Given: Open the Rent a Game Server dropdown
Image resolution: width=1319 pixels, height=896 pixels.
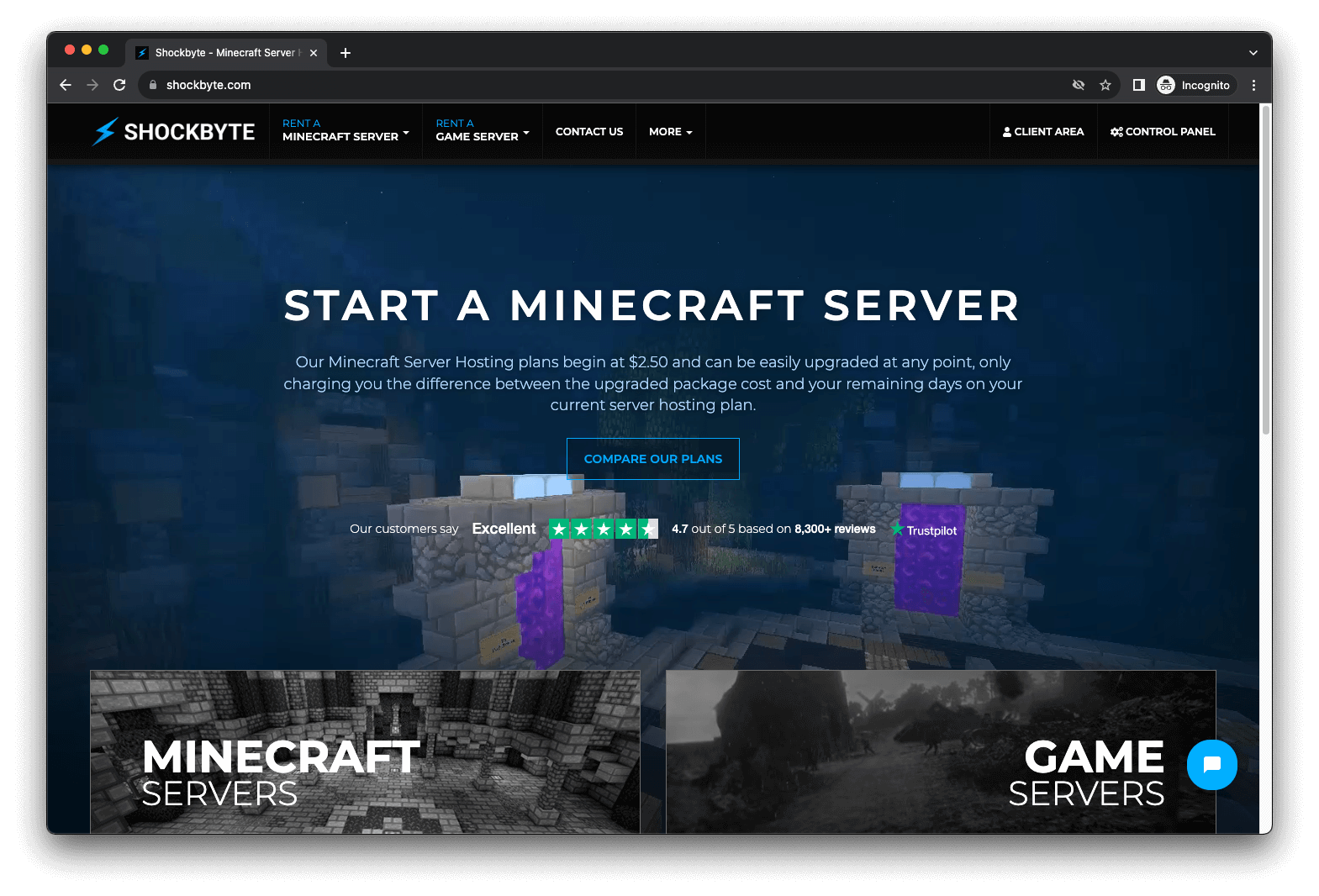Looking at the screenshot, I should pos(483,130).
